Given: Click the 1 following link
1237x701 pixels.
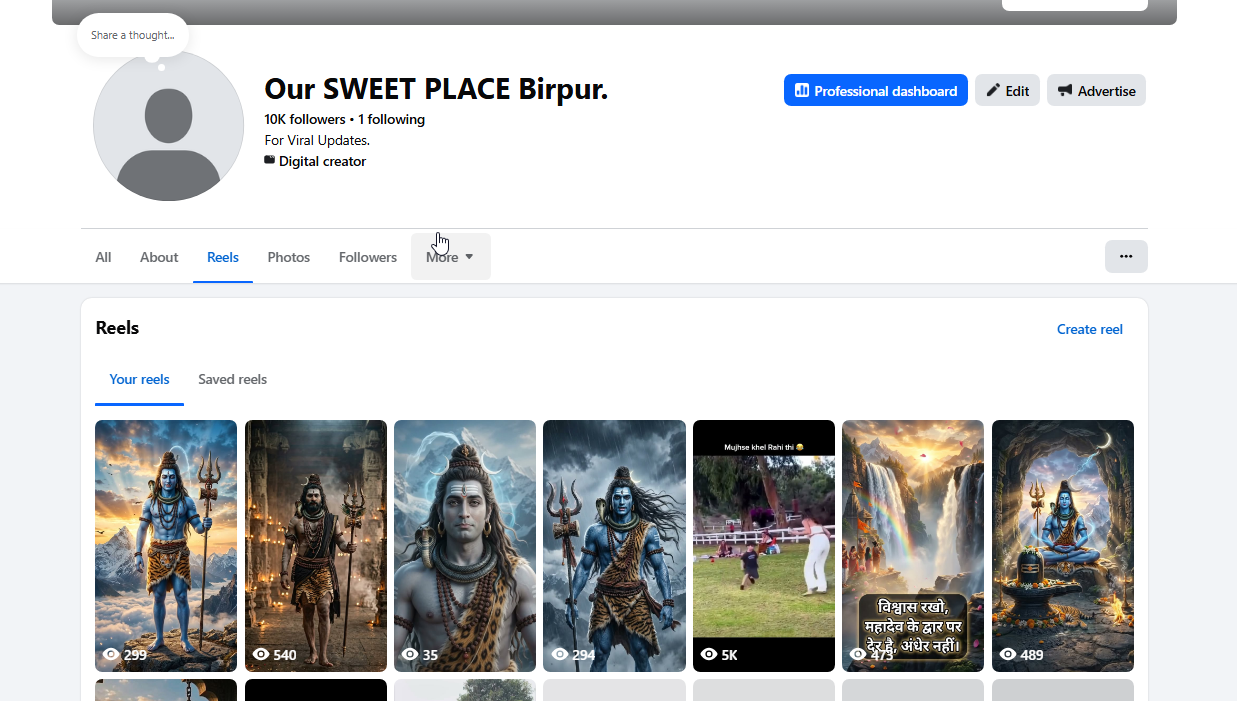Looking at the screenshot, I should (x=391, y=119).
